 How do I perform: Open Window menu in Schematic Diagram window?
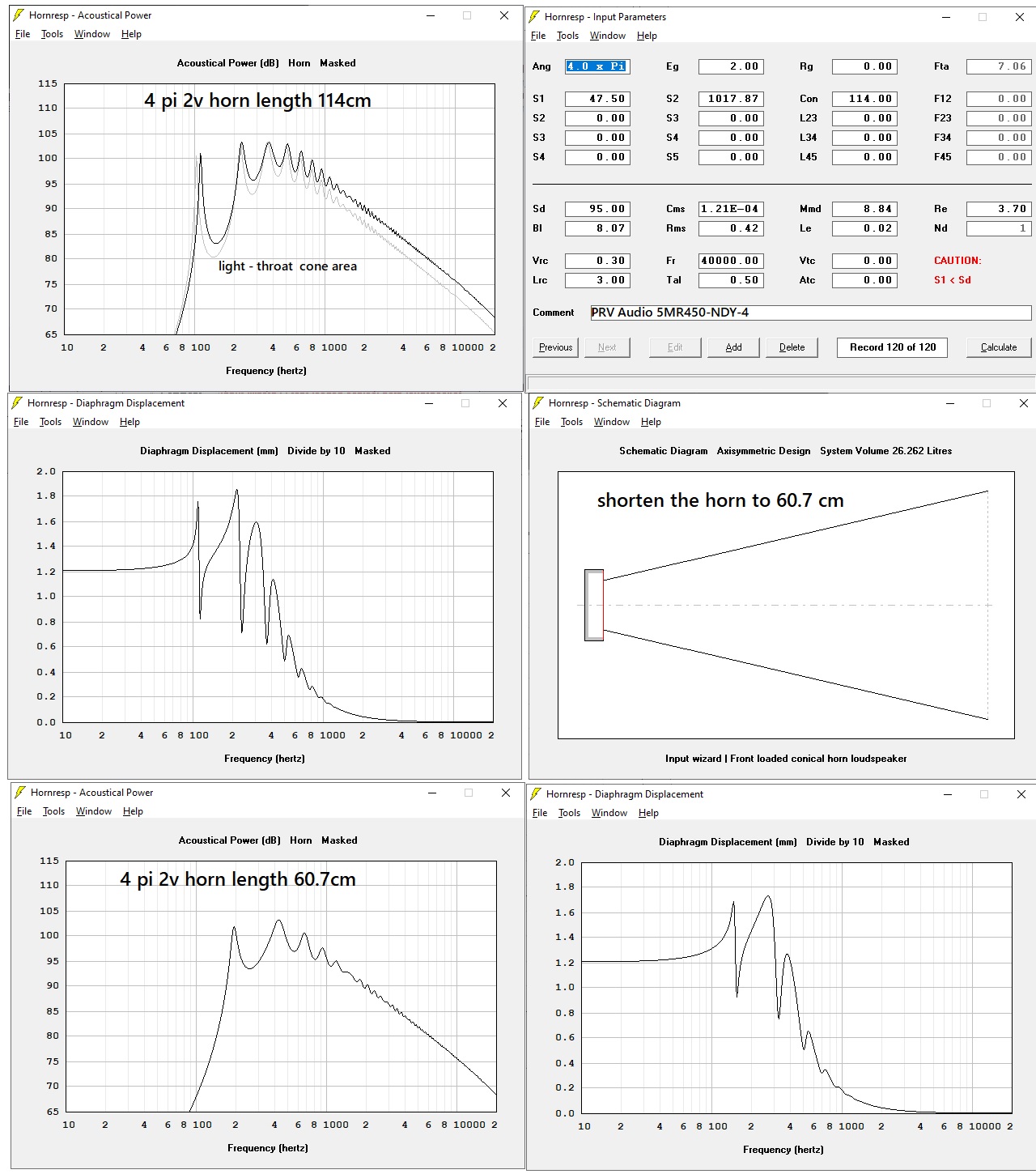[x=612, y=422]
